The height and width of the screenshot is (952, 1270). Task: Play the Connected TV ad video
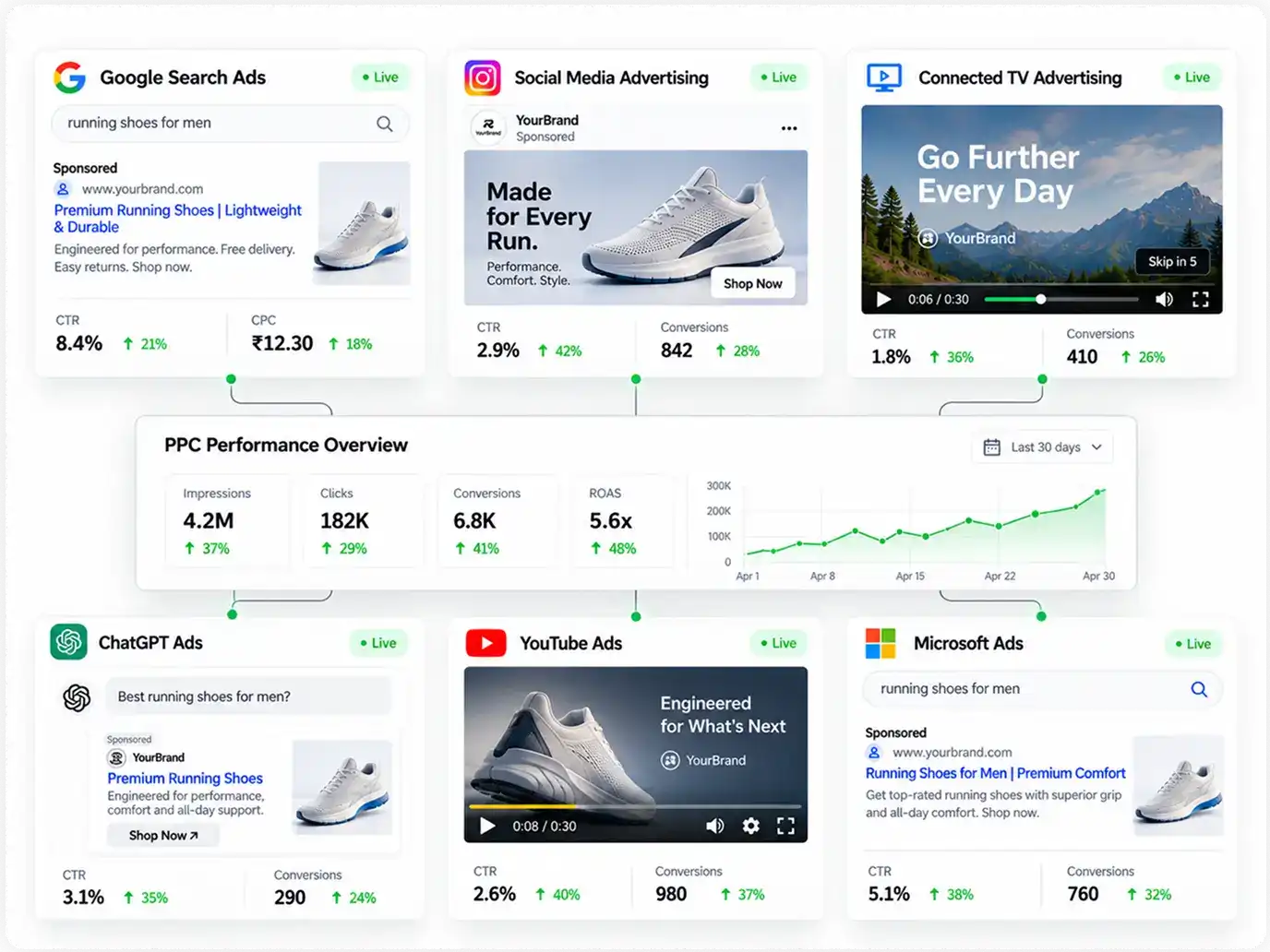(x=883, y=299)
